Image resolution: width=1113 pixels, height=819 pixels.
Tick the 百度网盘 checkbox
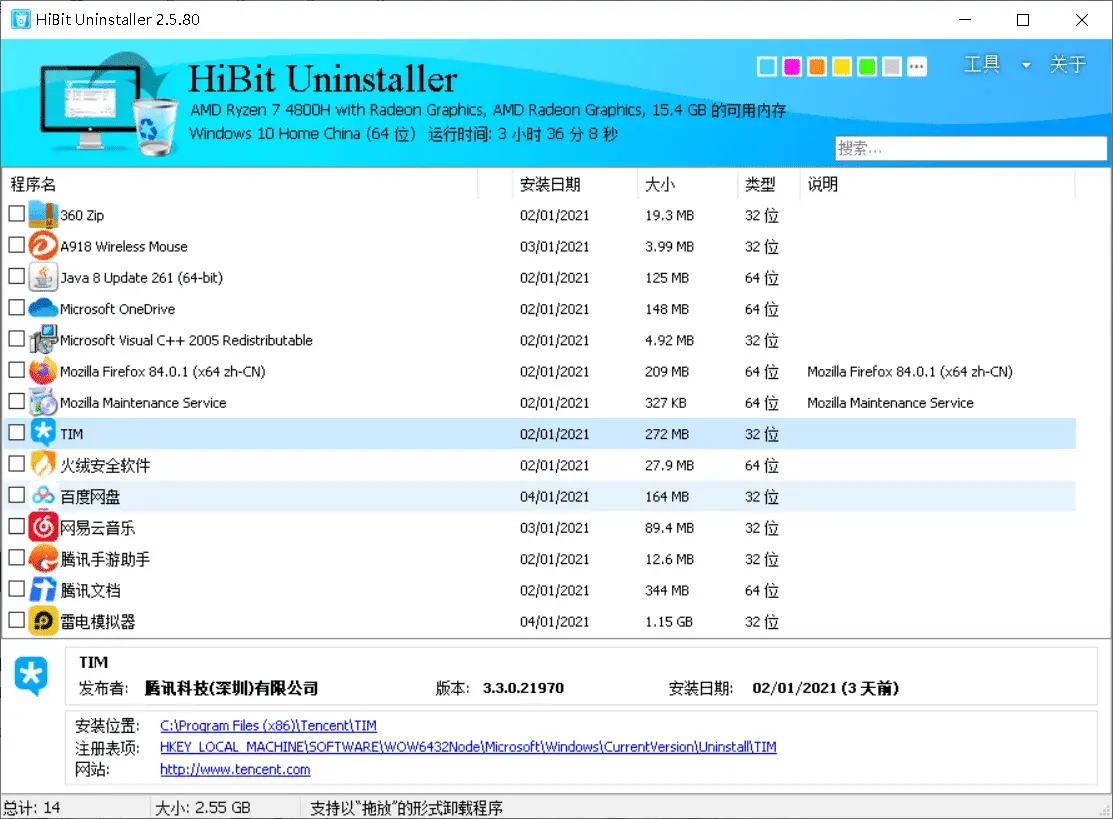[16, 494]
